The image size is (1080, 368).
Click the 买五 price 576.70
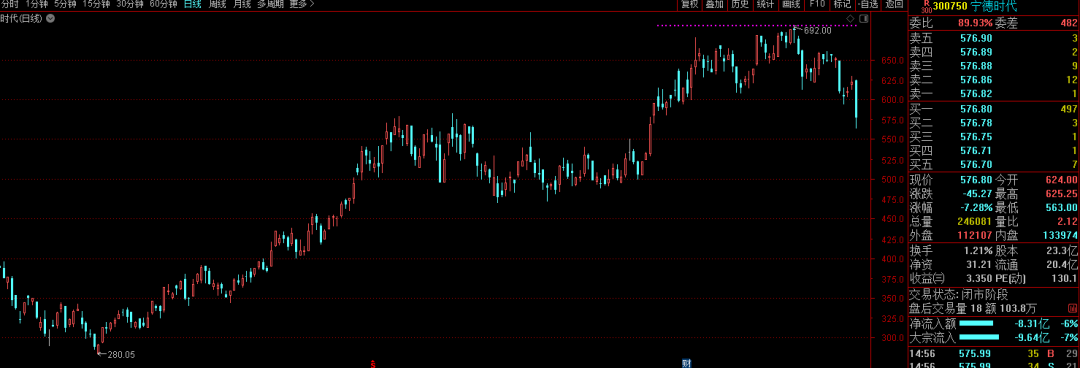tap(976, 164)
